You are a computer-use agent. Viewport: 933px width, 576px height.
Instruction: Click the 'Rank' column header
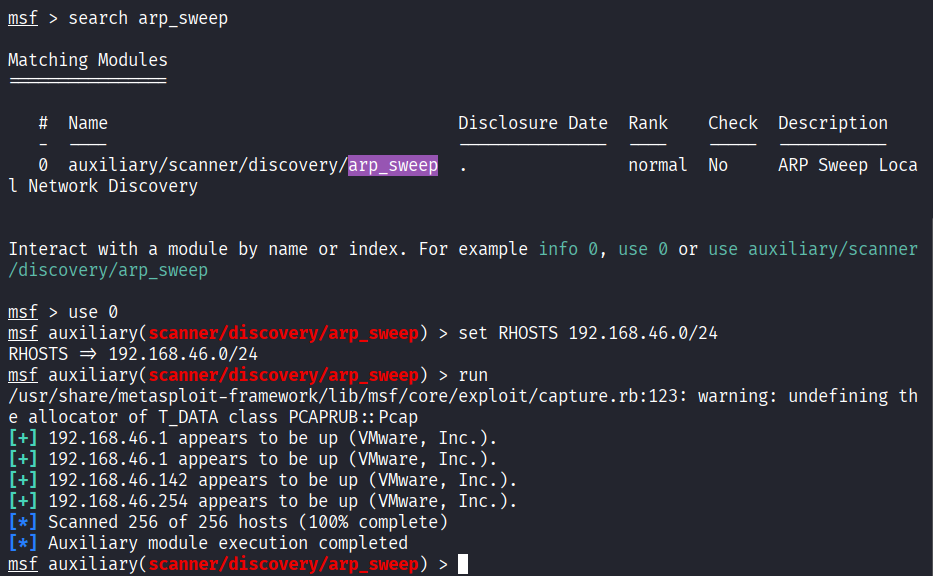pyautogui.click(x=648, y=122)
